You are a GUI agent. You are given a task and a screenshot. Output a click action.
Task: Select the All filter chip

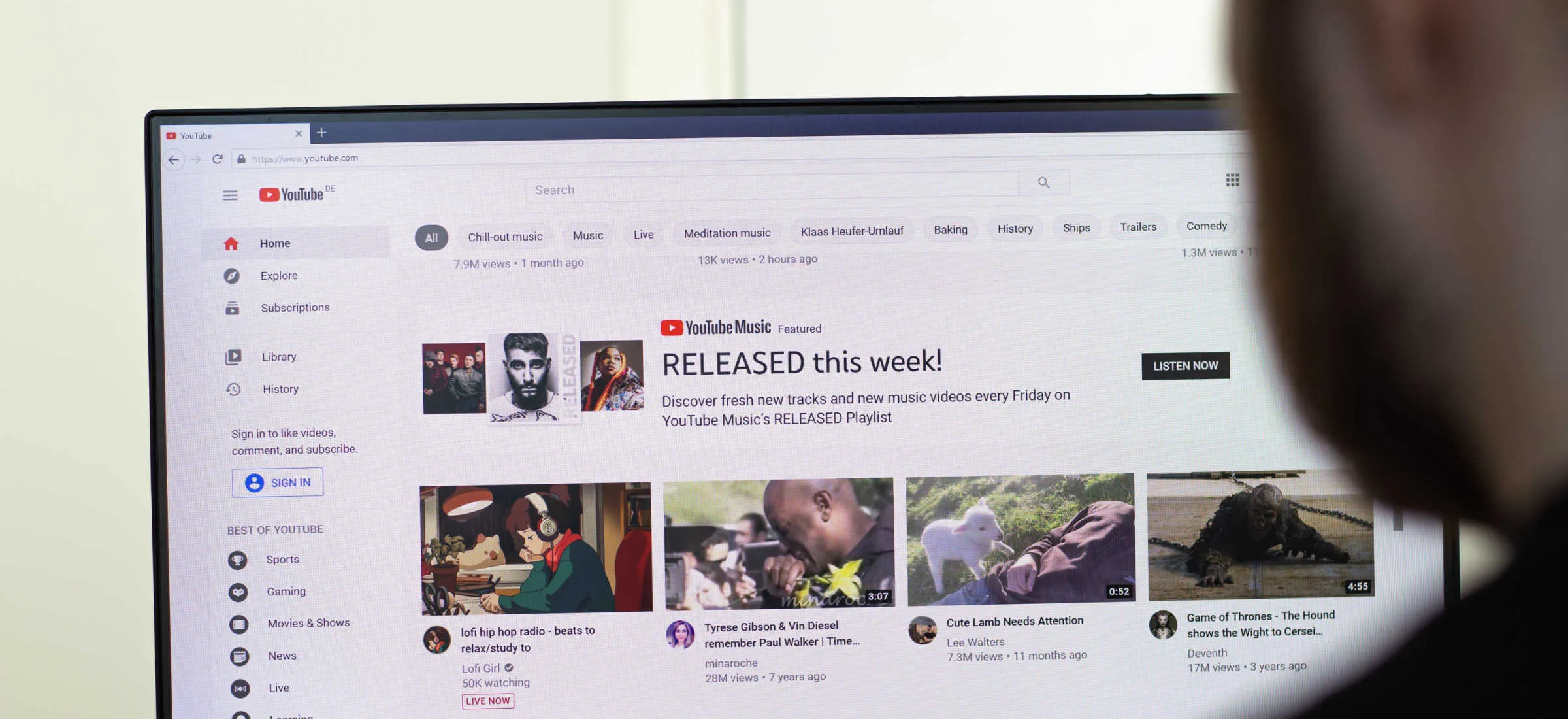click(x=431, y=238)
